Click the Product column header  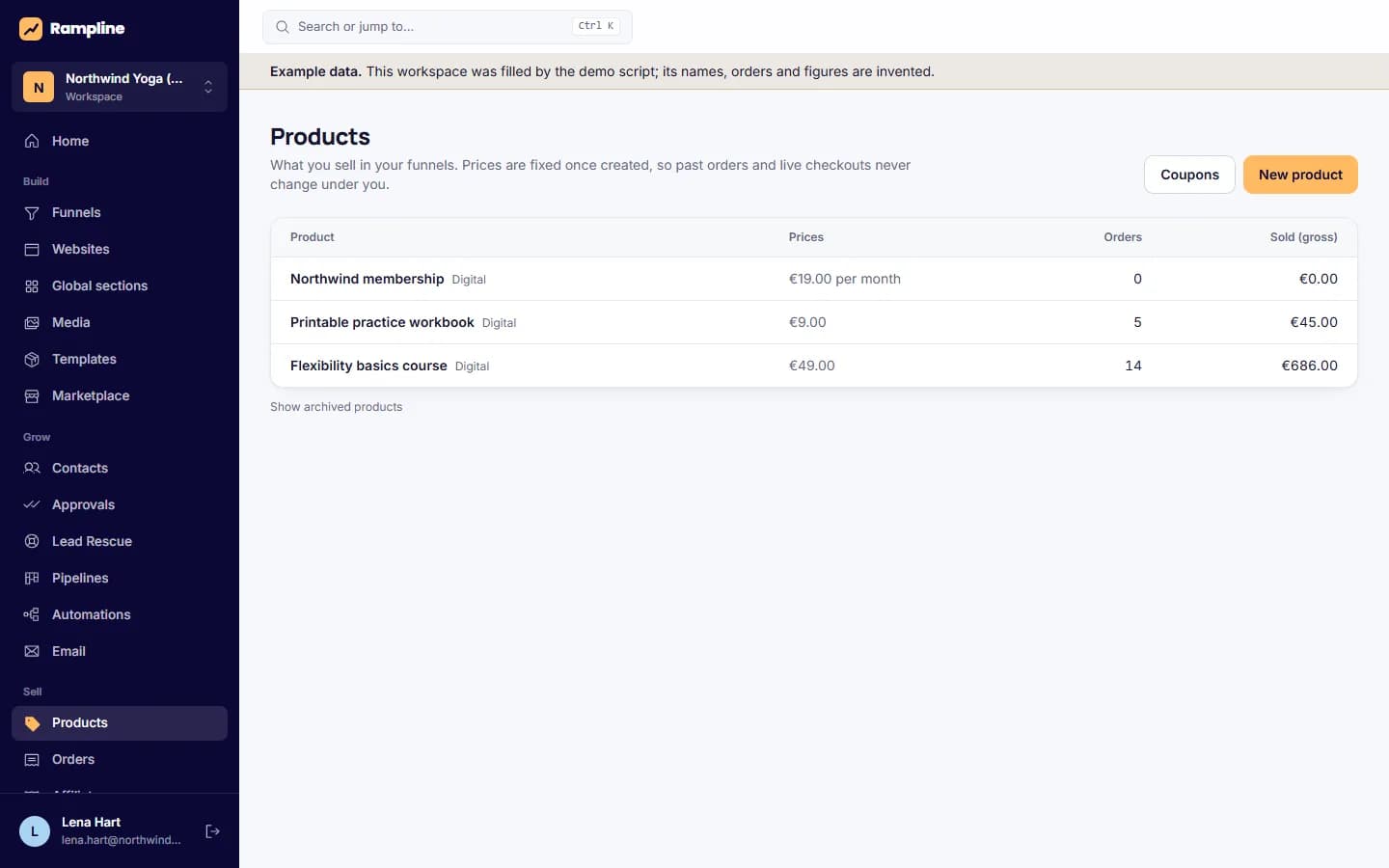pos(313,237)
